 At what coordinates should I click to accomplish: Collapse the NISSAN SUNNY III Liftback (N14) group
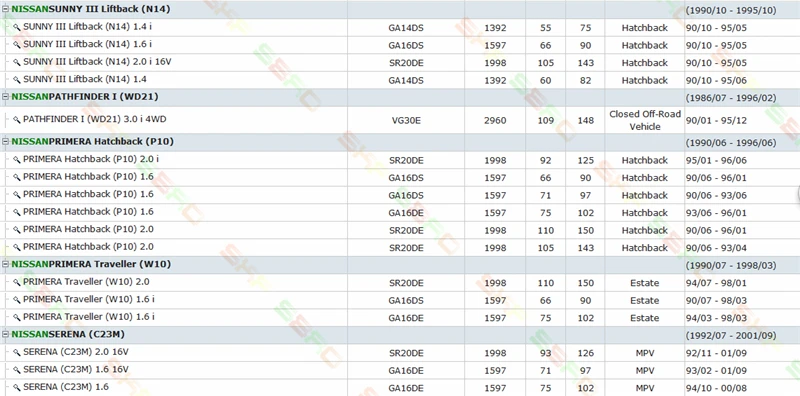pyautogui.click(x=6, y=9)
